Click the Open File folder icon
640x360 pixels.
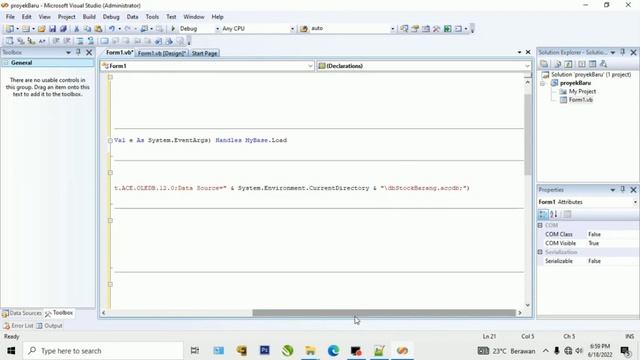click(x=42, y=29)
